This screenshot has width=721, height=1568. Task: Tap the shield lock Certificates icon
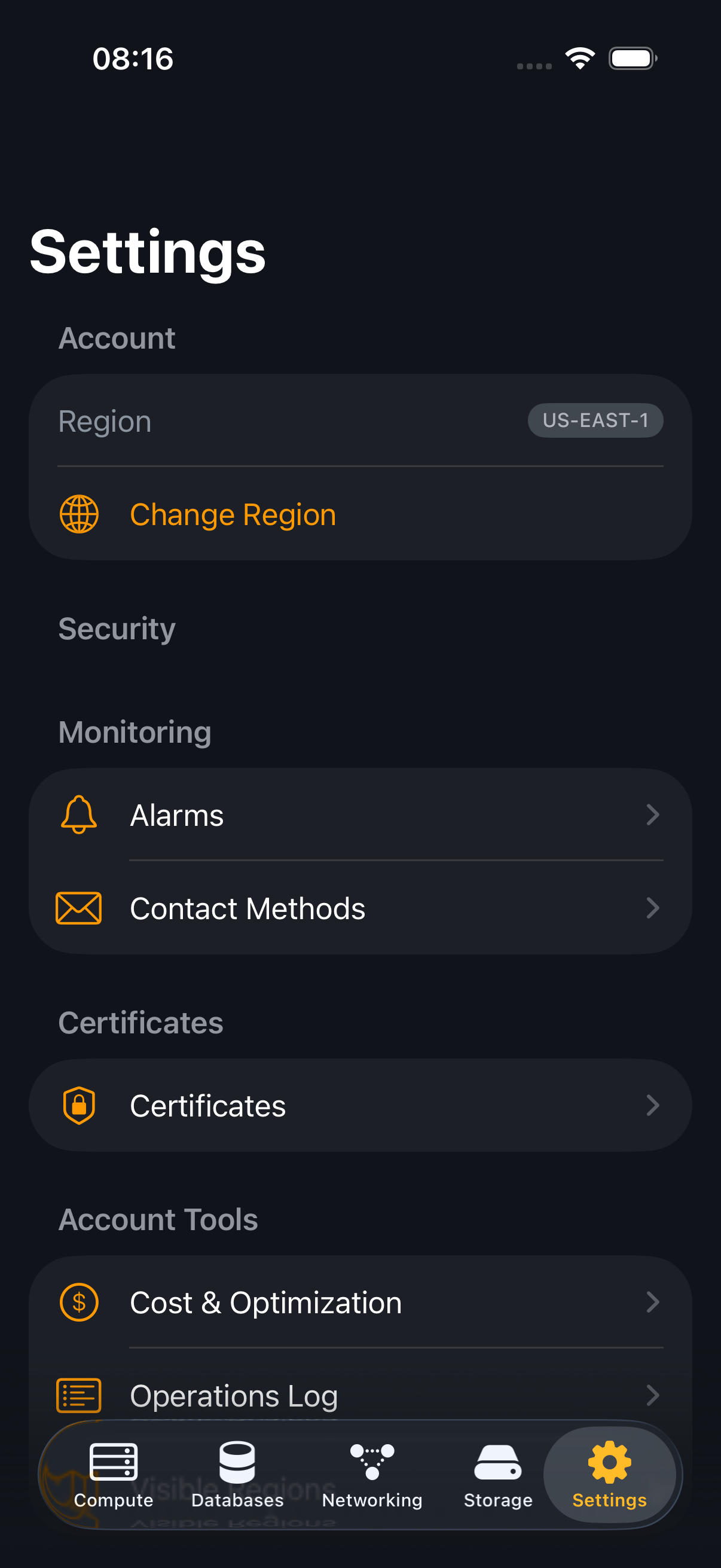point(79,1105)
